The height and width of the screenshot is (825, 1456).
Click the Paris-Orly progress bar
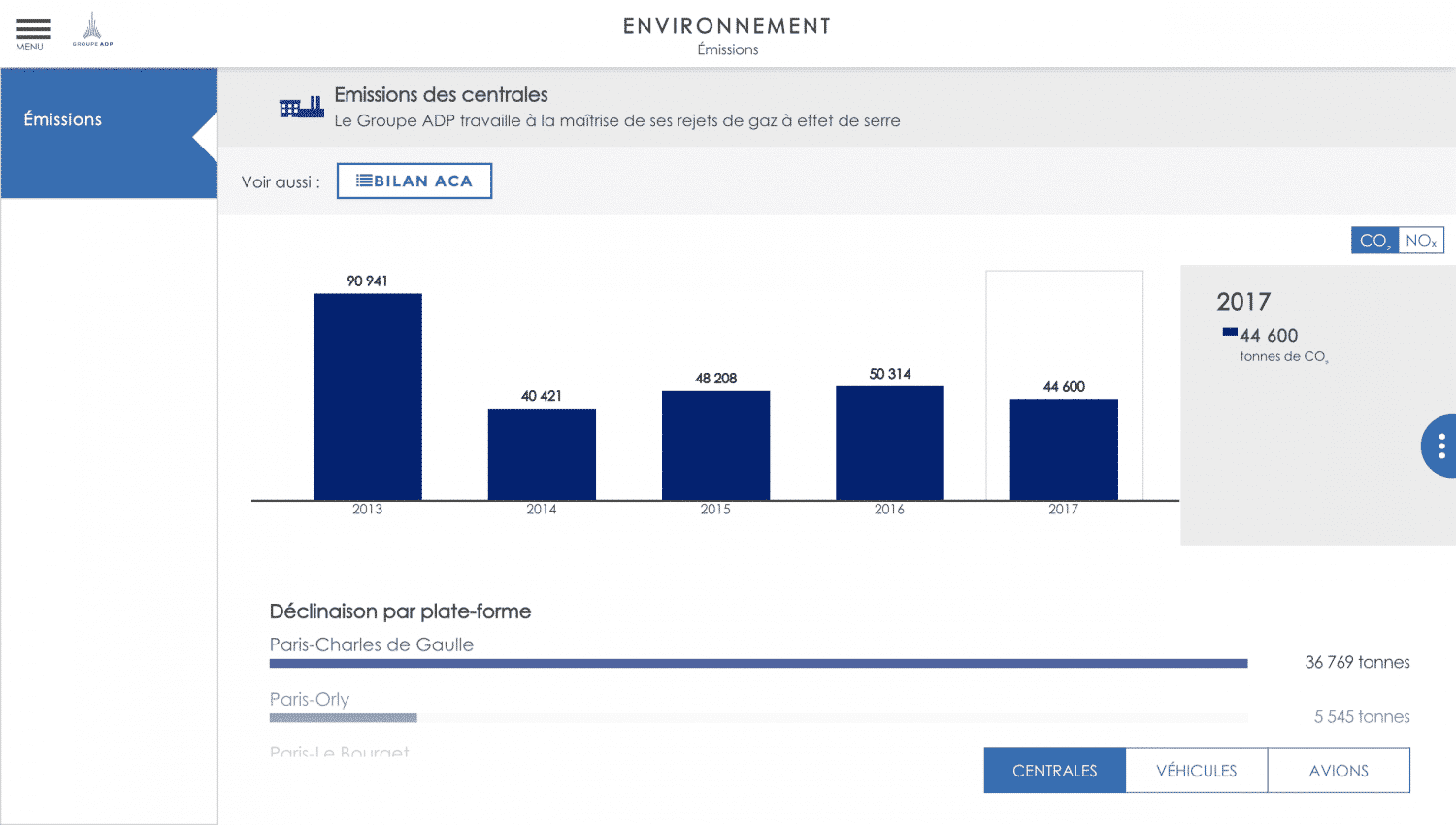[344, 718]
